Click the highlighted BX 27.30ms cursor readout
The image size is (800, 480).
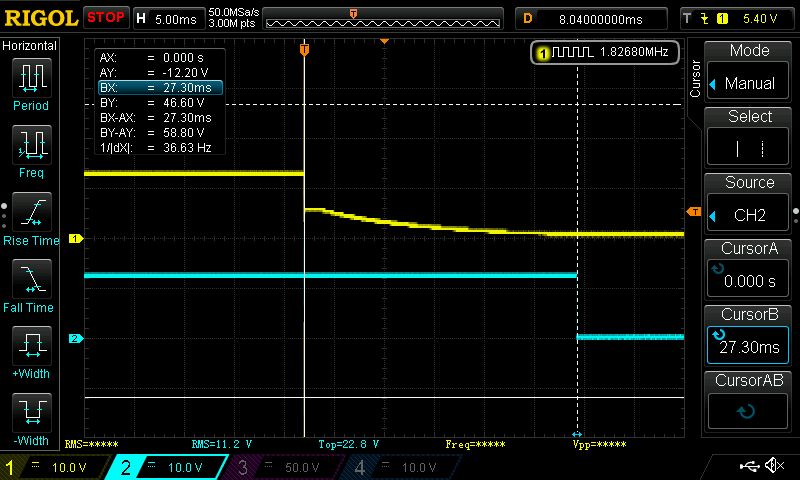161,88
